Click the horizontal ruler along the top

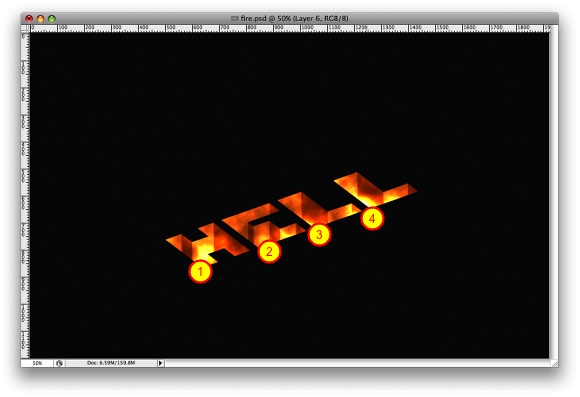pos(290,28)
